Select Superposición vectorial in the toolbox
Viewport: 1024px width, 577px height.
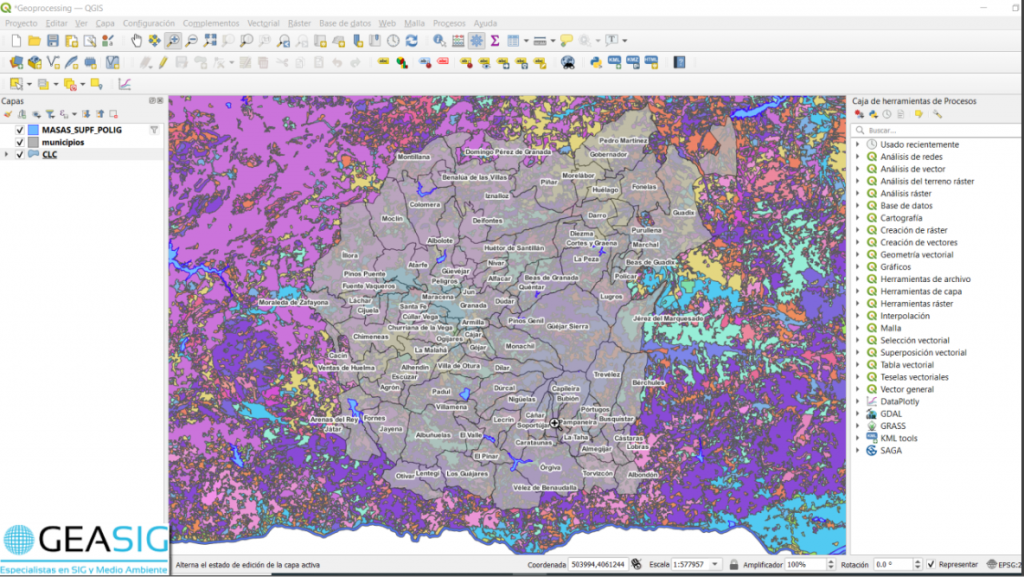tap(922, 353)
